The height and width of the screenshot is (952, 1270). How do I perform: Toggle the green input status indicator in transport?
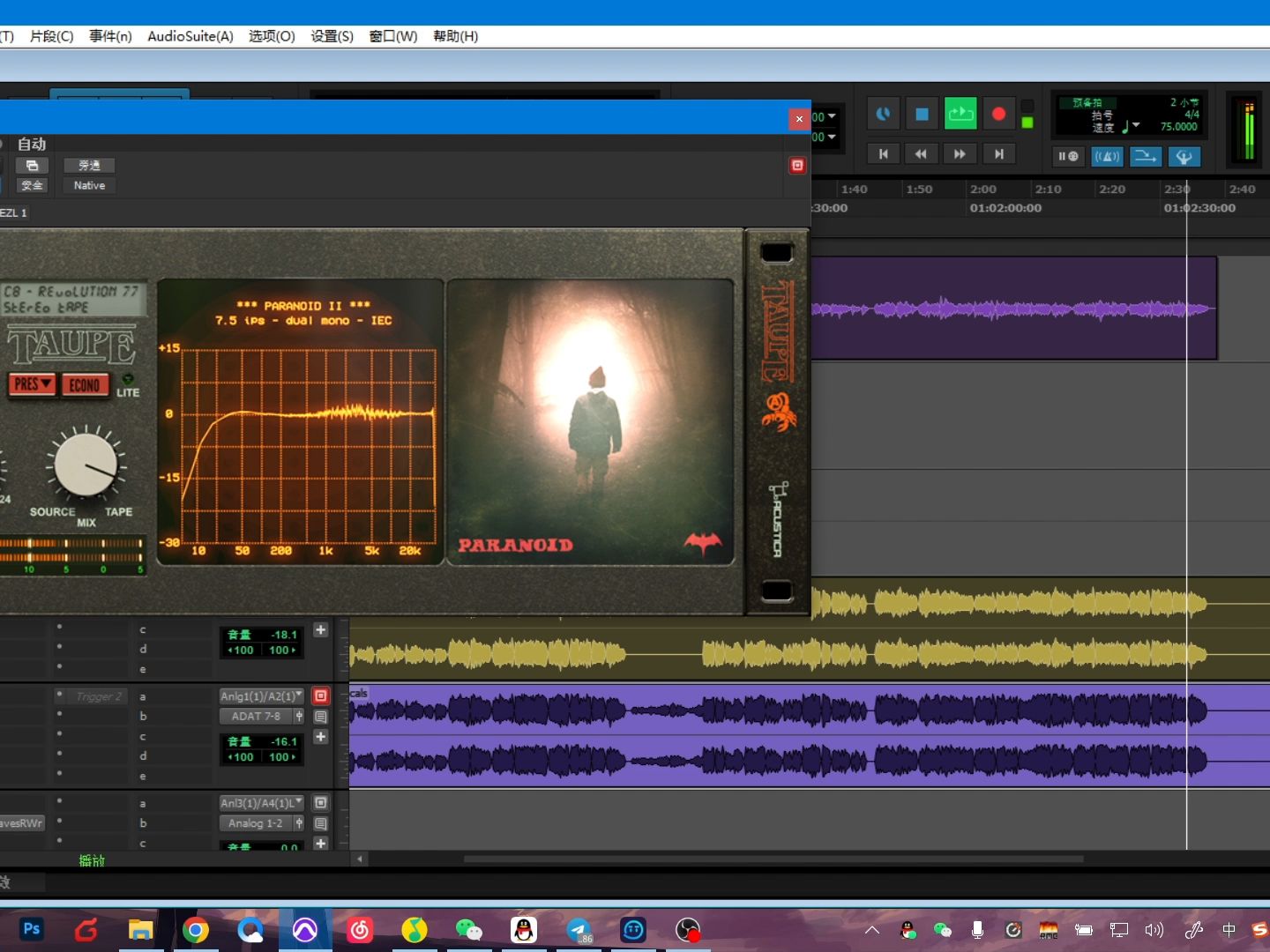(x=1027, y=123)
